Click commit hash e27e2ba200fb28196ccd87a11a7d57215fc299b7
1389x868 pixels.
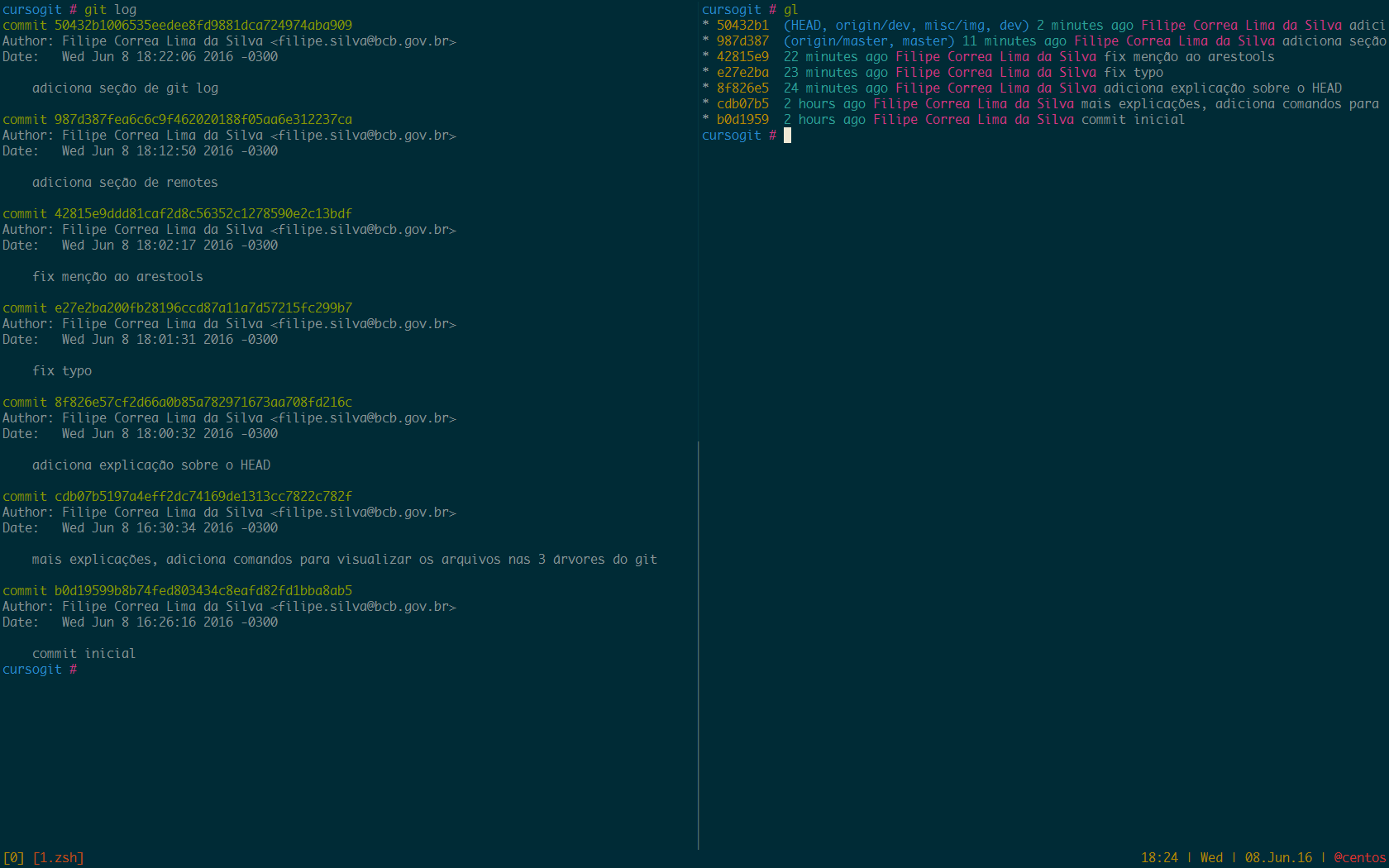click(x=203, y=308)
